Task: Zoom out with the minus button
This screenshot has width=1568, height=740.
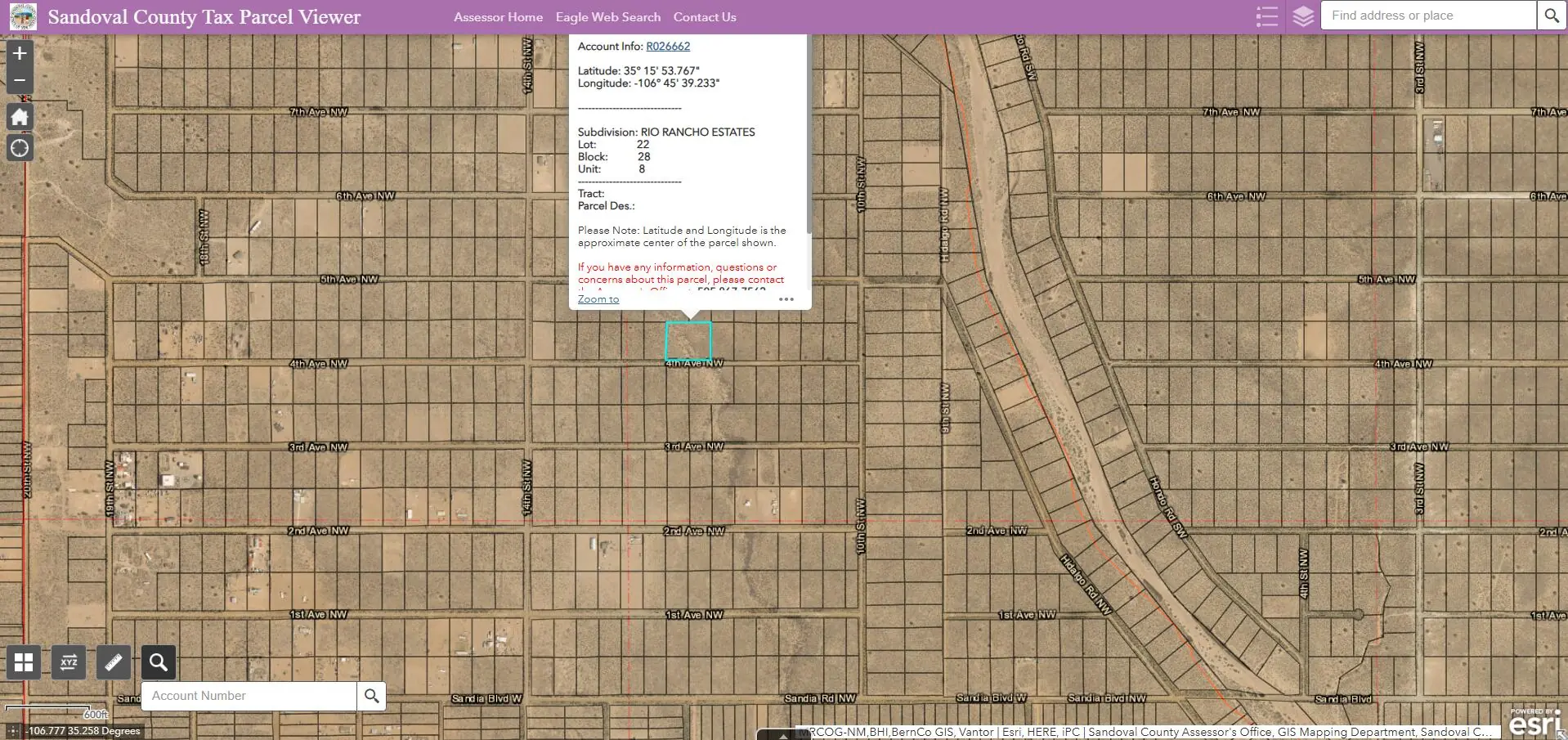Action: [20, 80]
